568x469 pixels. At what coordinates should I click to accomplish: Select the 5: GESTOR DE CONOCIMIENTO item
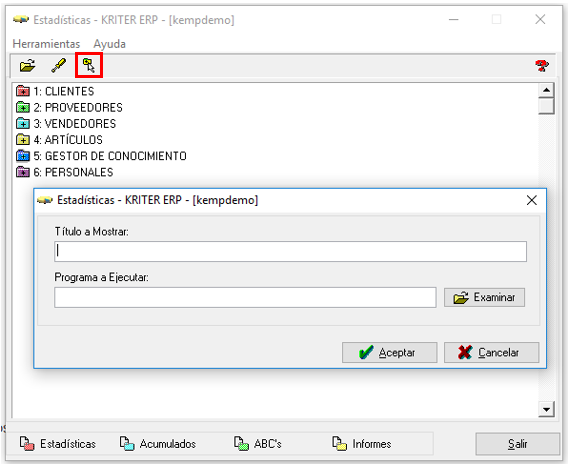tap(110, 156)
